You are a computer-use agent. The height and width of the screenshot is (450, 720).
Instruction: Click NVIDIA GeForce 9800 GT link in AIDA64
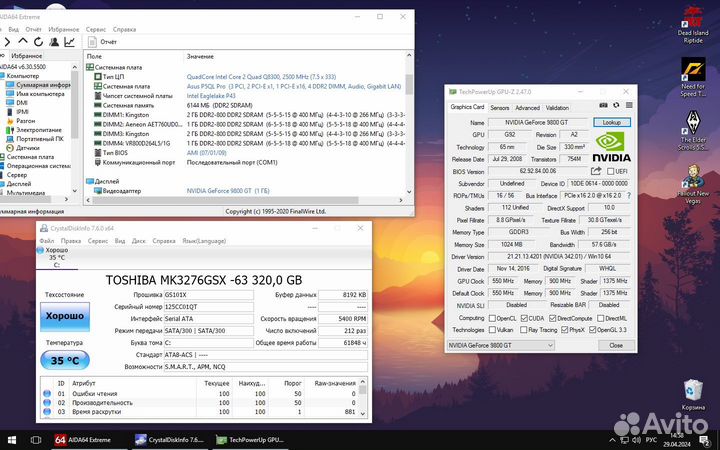pos(228,191)
